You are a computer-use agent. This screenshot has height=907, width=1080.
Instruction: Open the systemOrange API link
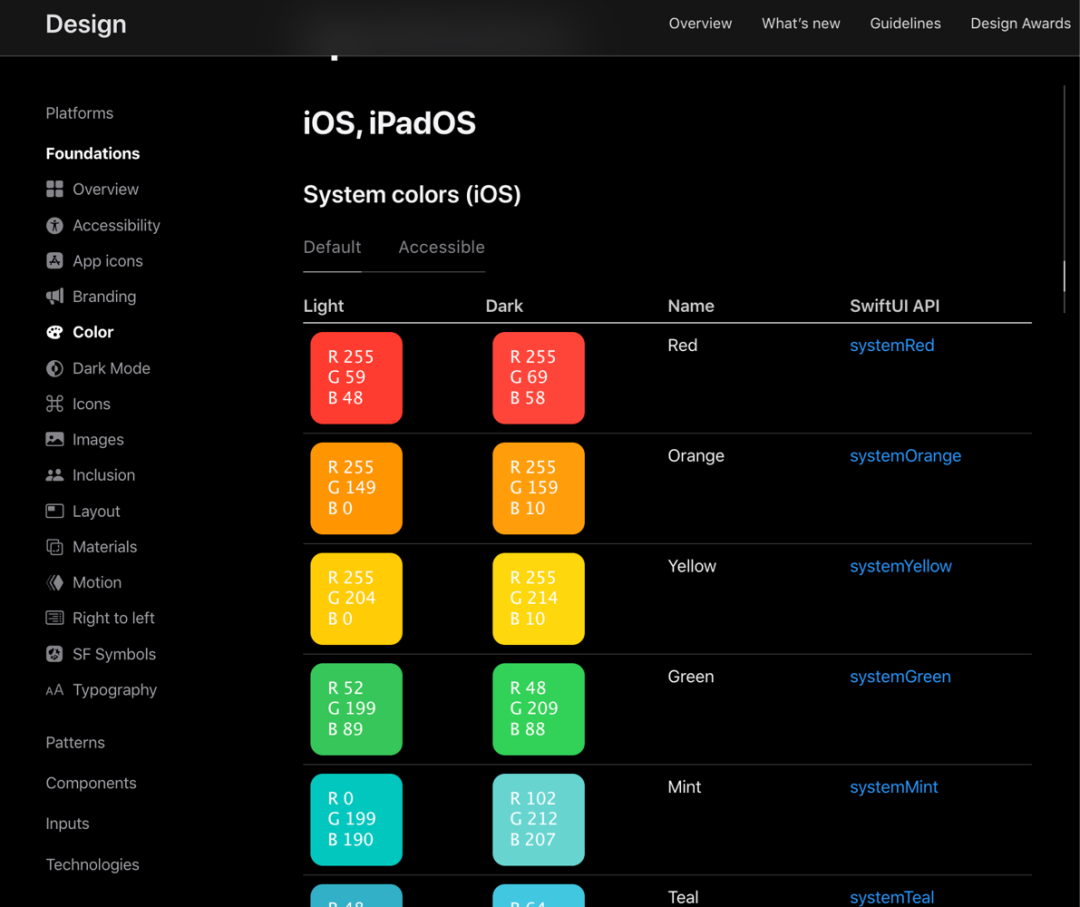click(x=905, y=456)
